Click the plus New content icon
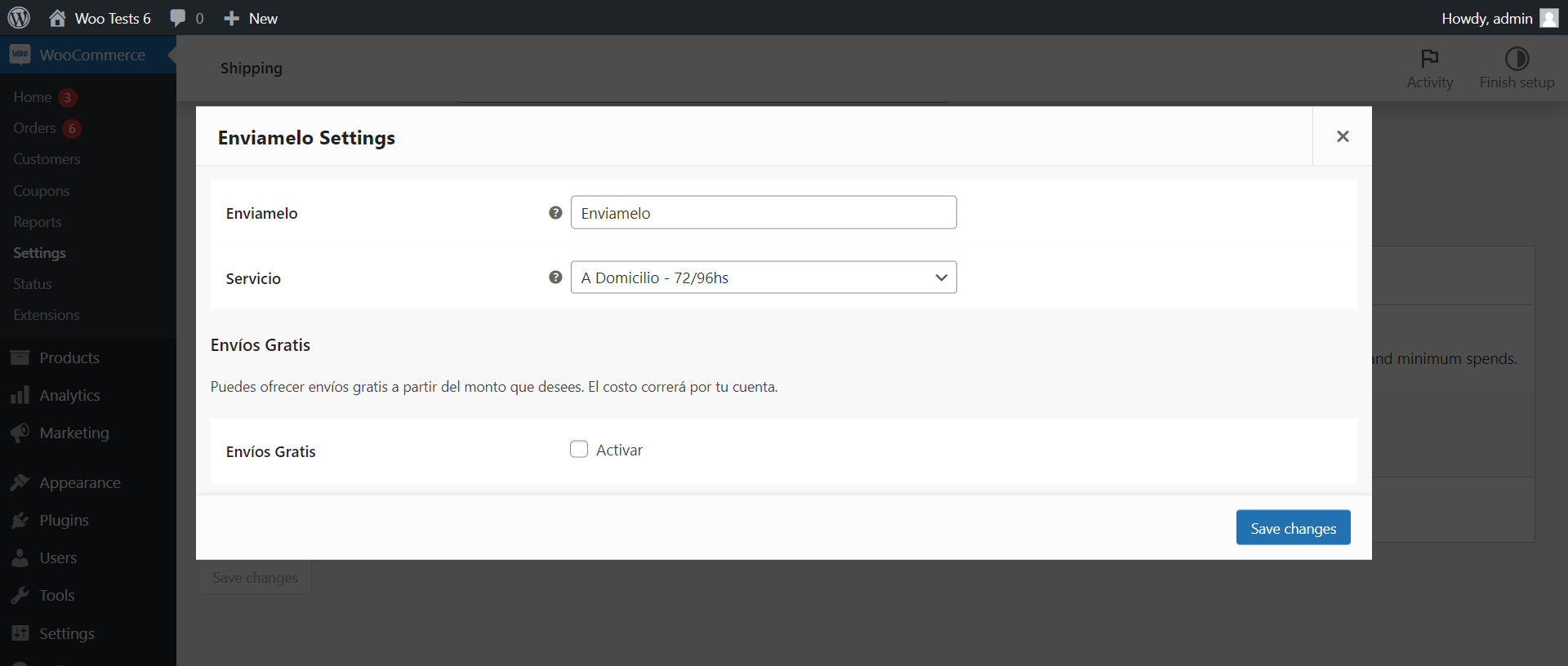Viewport: 1568px width, 666px height. click(232, 18)
